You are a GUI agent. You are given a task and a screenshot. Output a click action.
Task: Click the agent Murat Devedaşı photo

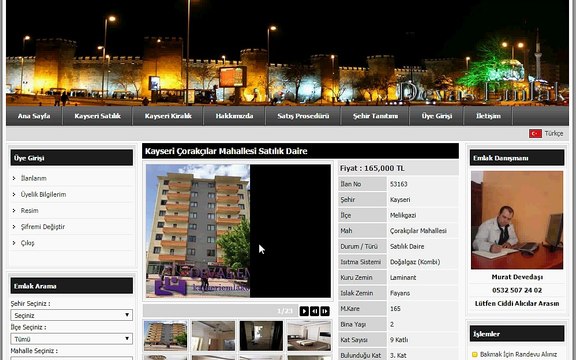click(517, 220)
